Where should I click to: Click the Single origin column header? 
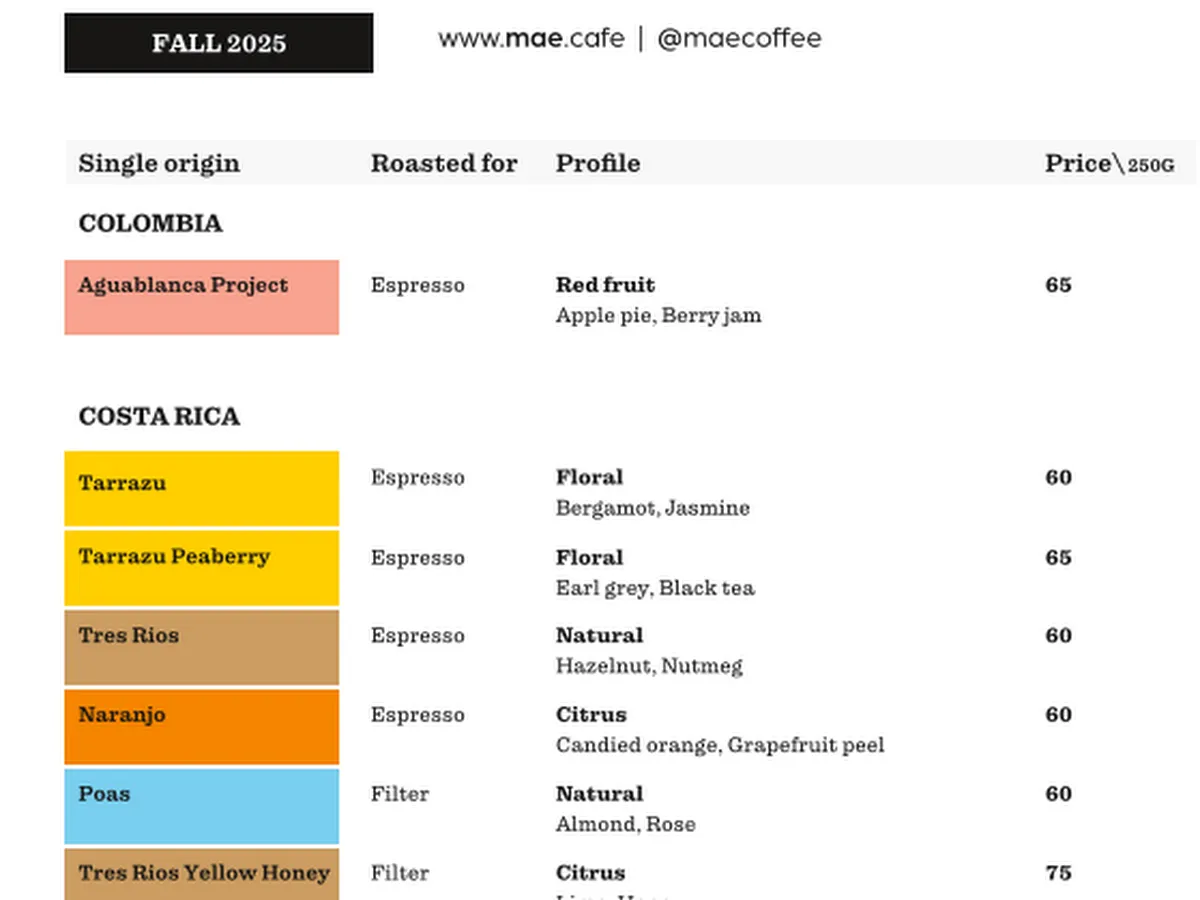pyautogui.click(x=159, y=163)
